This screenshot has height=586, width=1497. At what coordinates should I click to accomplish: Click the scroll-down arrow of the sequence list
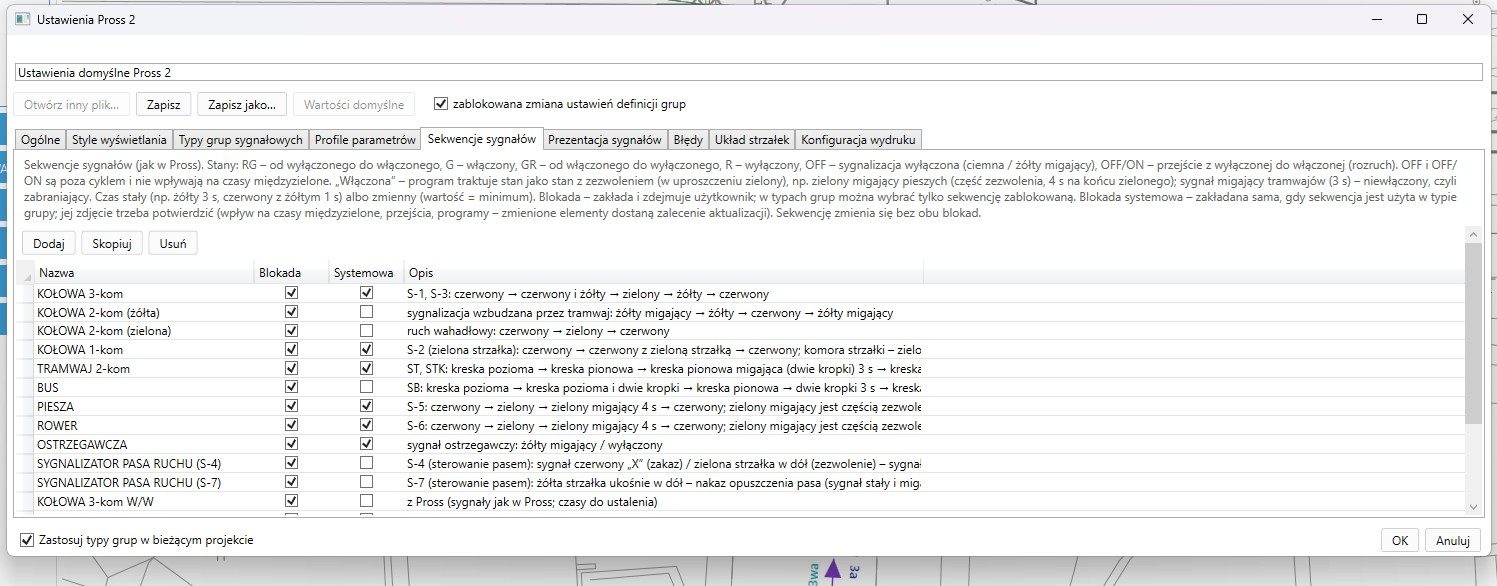(x=1473, y=508)
